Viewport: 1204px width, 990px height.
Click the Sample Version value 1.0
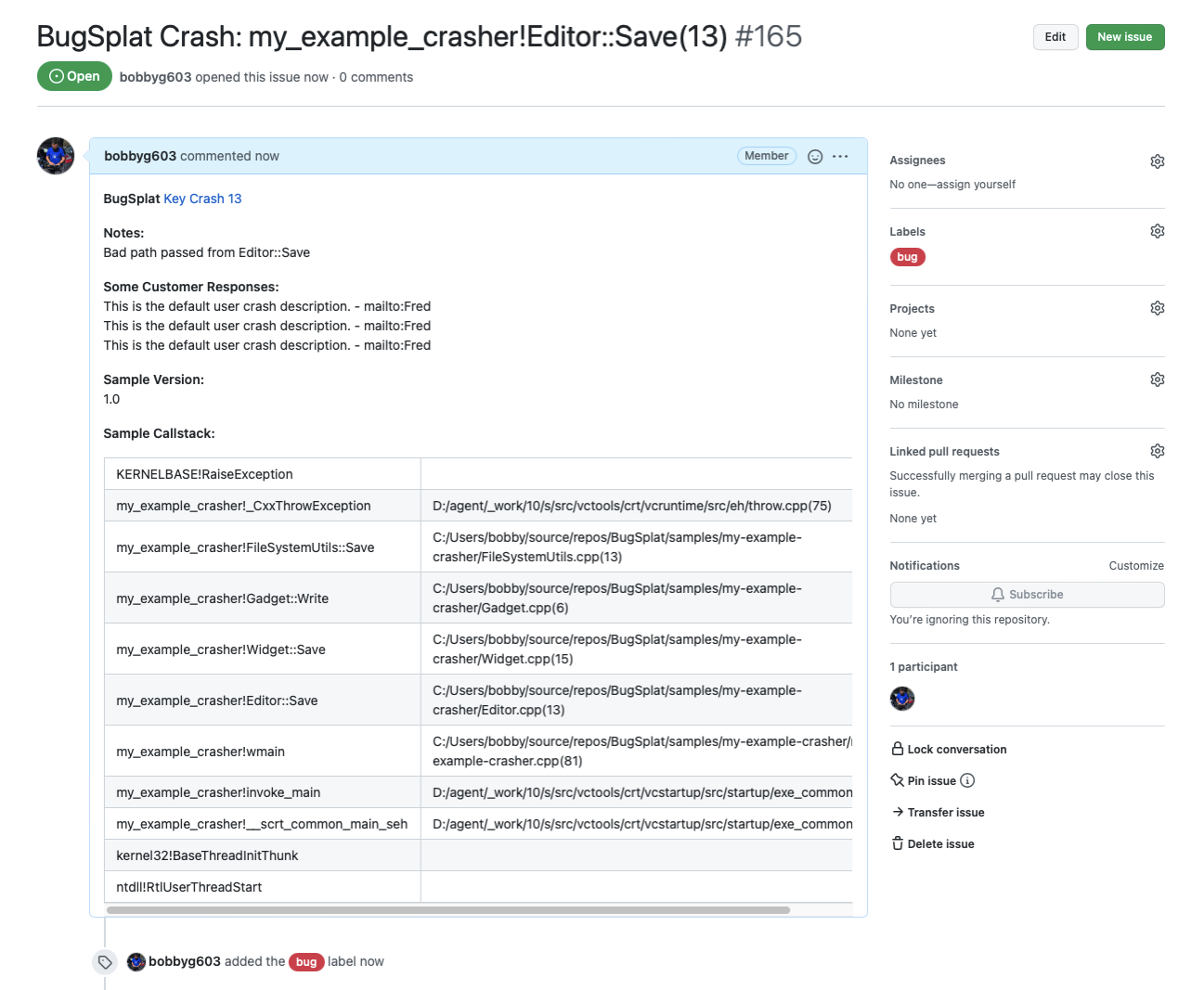click(x=111, y=399)
